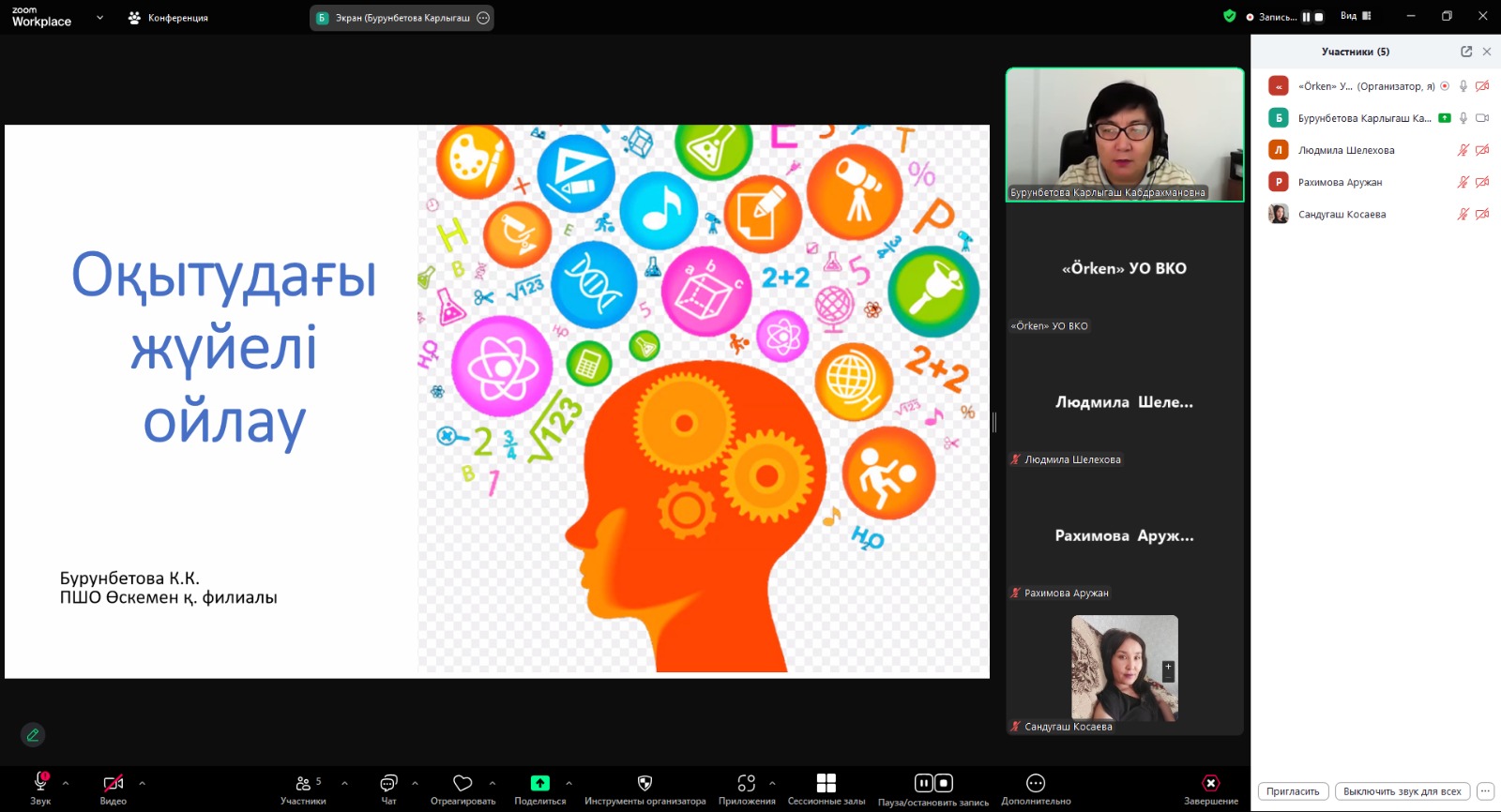Image resolution: width=1501 pixels, height=812 pixels.
Task: Open the Zoom Workplace dropdown chevron
Action: click(x=99, y=18)
